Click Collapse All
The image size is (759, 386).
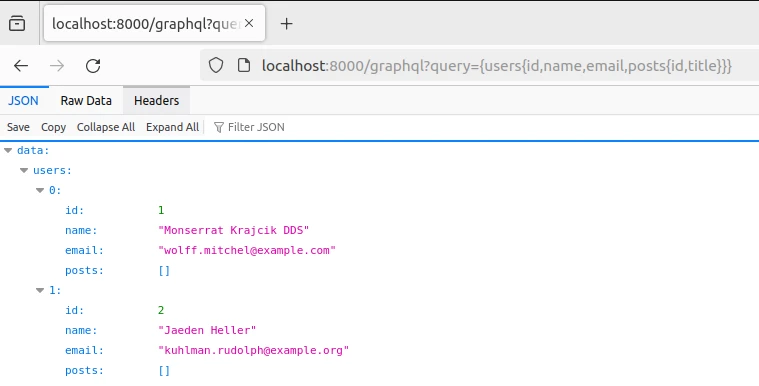tap(106, 127)
